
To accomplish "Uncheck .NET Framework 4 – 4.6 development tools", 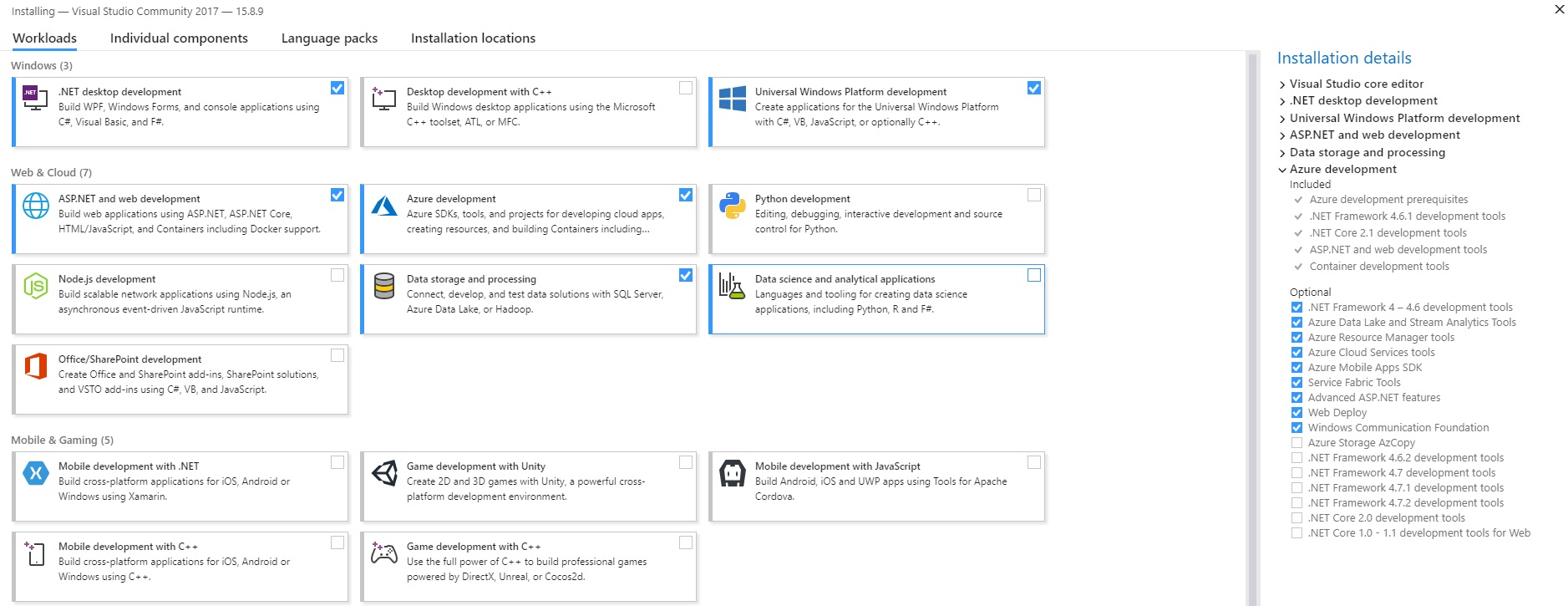I will (x=1297, y=308).
